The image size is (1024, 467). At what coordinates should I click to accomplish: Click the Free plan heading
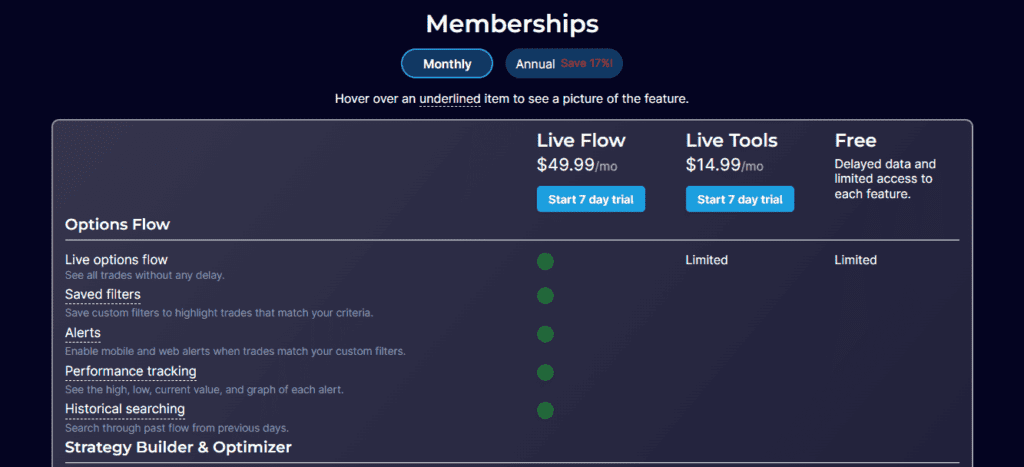pyautogui.click(x=857, y=140)
